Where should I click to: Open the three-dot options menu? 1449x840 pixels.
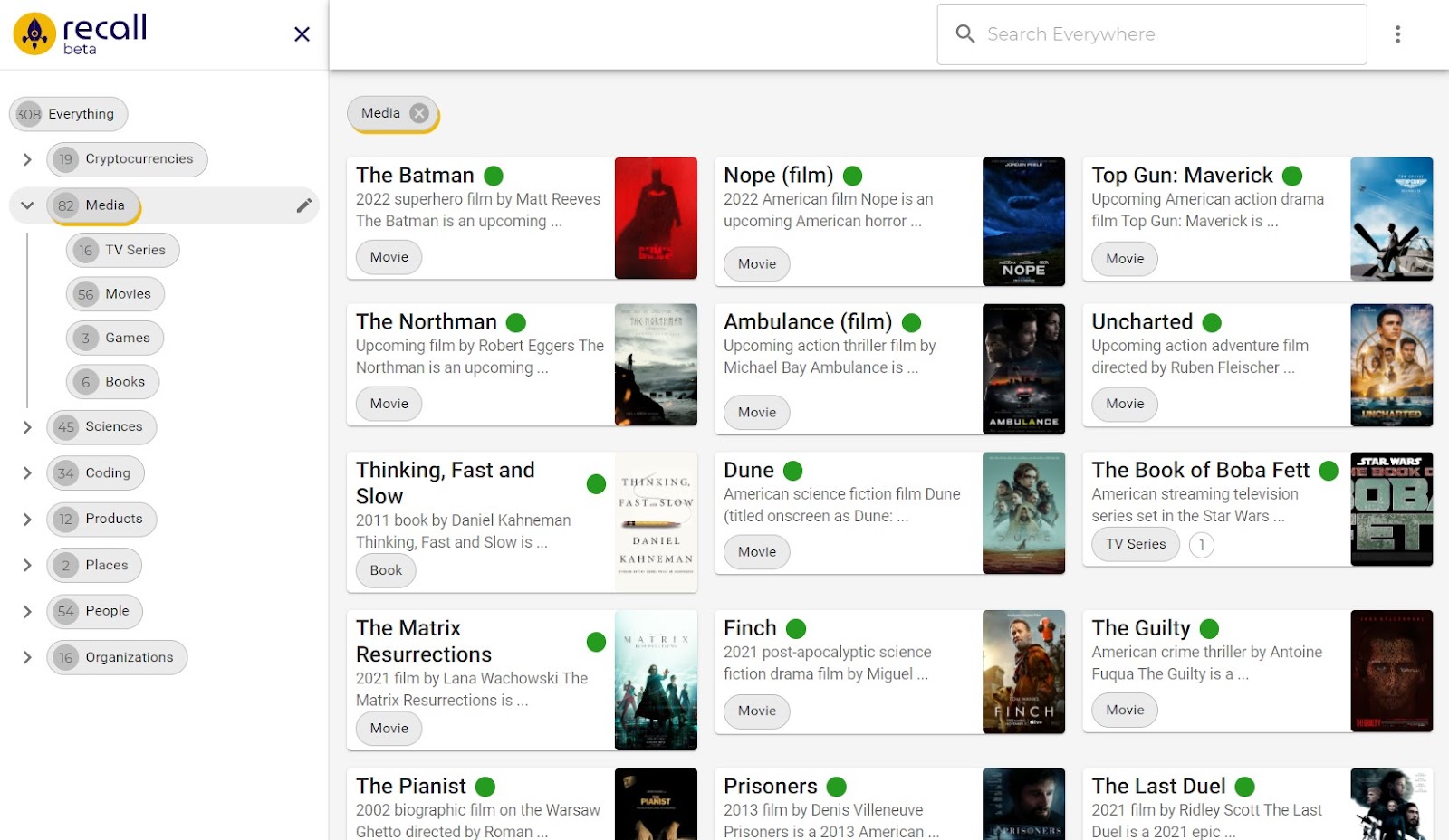coord(1397,34)
